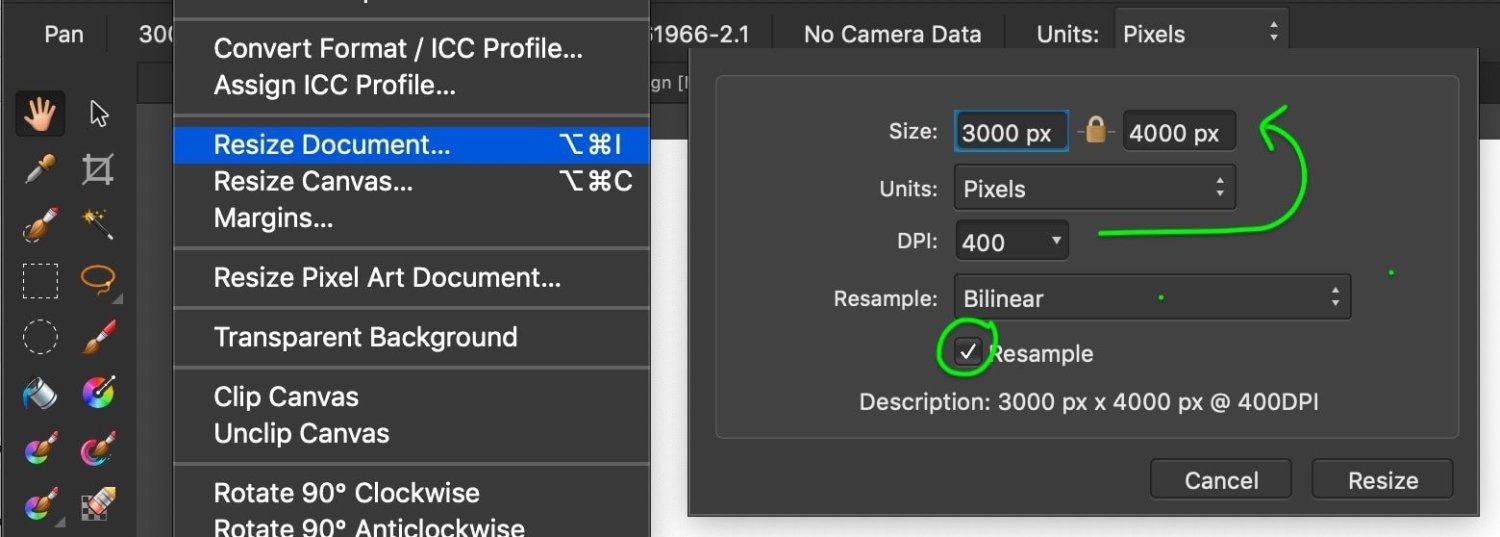Select the Flood Select magic wand tool
This screenshot has width=1500, height=537.
tap(98, 225)
